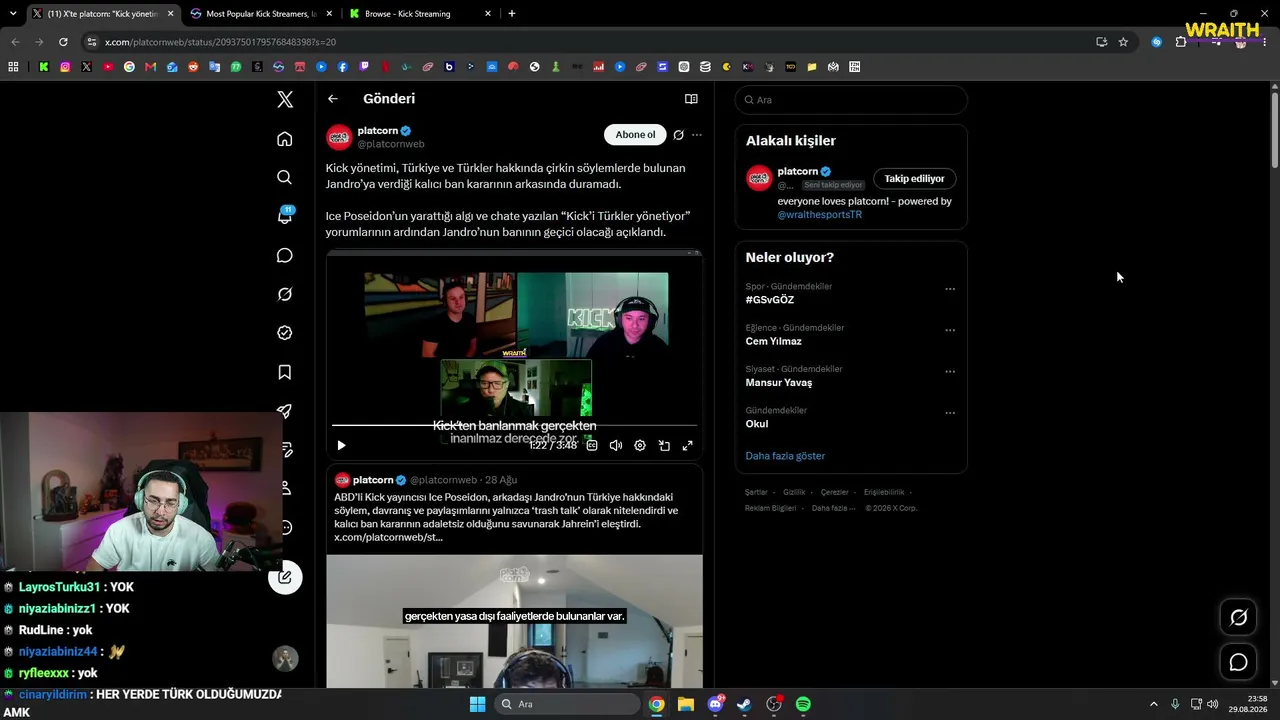Open Discord from the taskbar

click(715, 704)
